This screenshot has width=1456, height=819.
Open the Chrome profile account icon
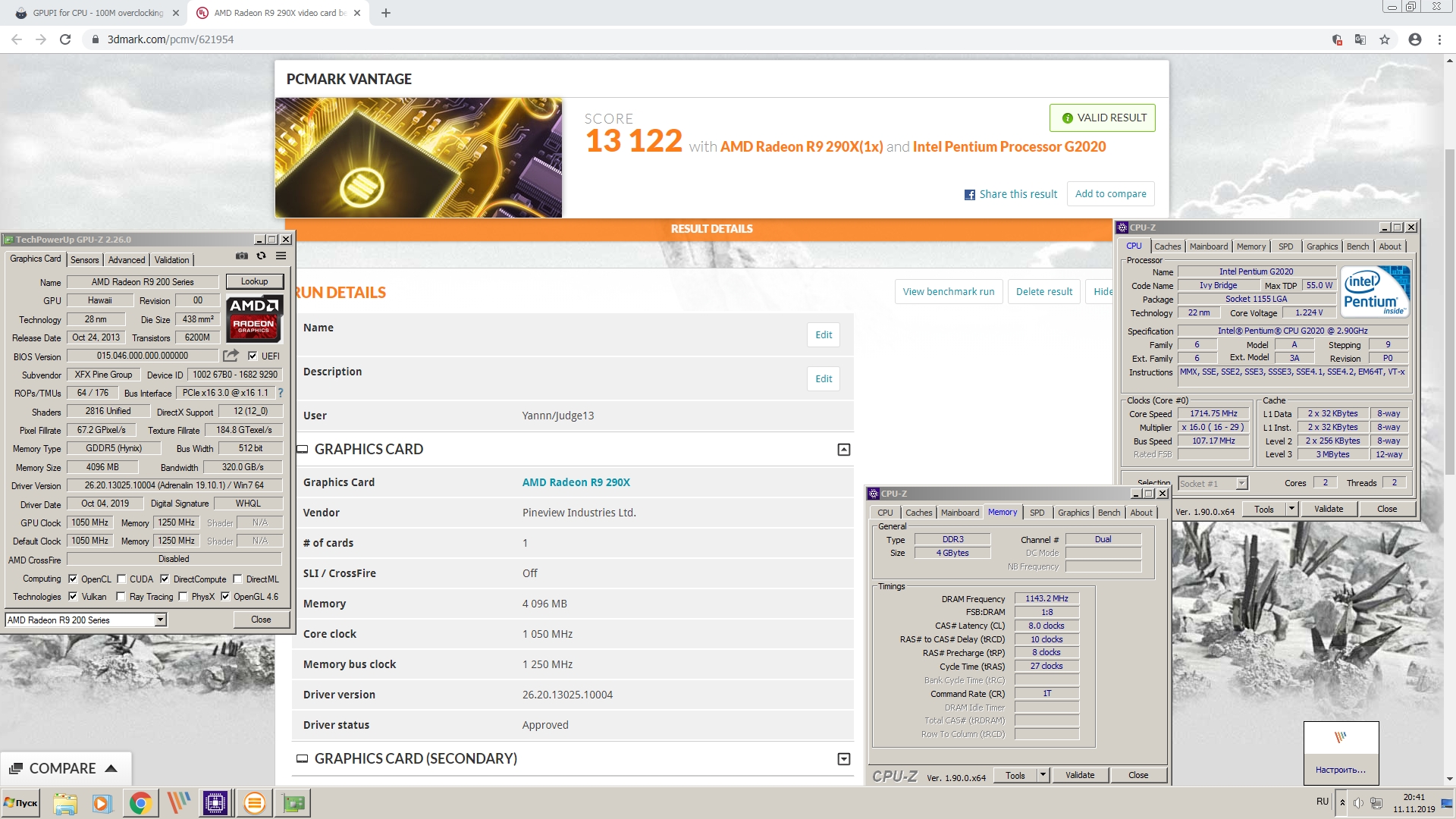click(1415, 39)
